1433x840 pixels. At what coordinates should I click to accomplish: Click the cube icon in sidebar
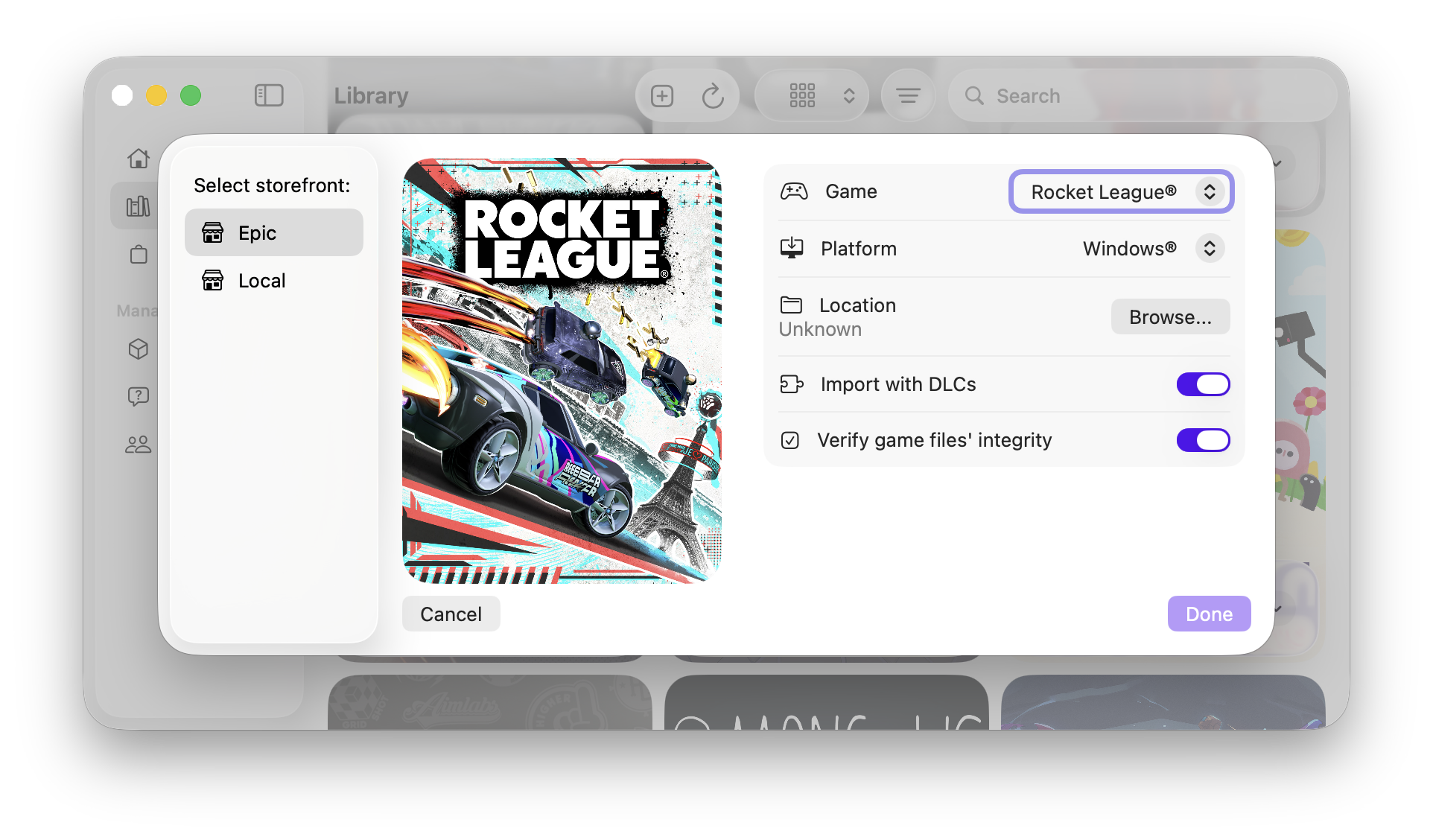[x=139, y=349]
